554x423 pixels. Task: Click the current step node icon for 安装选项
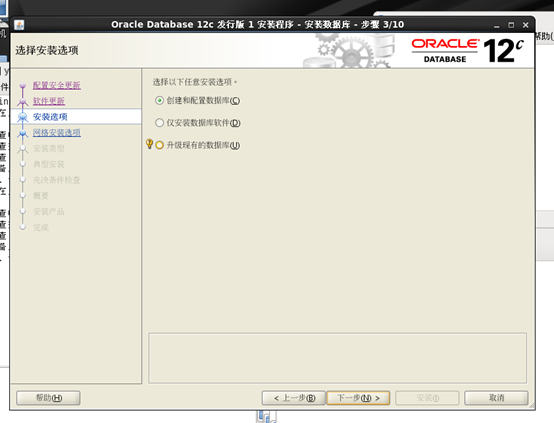[23, 117]
